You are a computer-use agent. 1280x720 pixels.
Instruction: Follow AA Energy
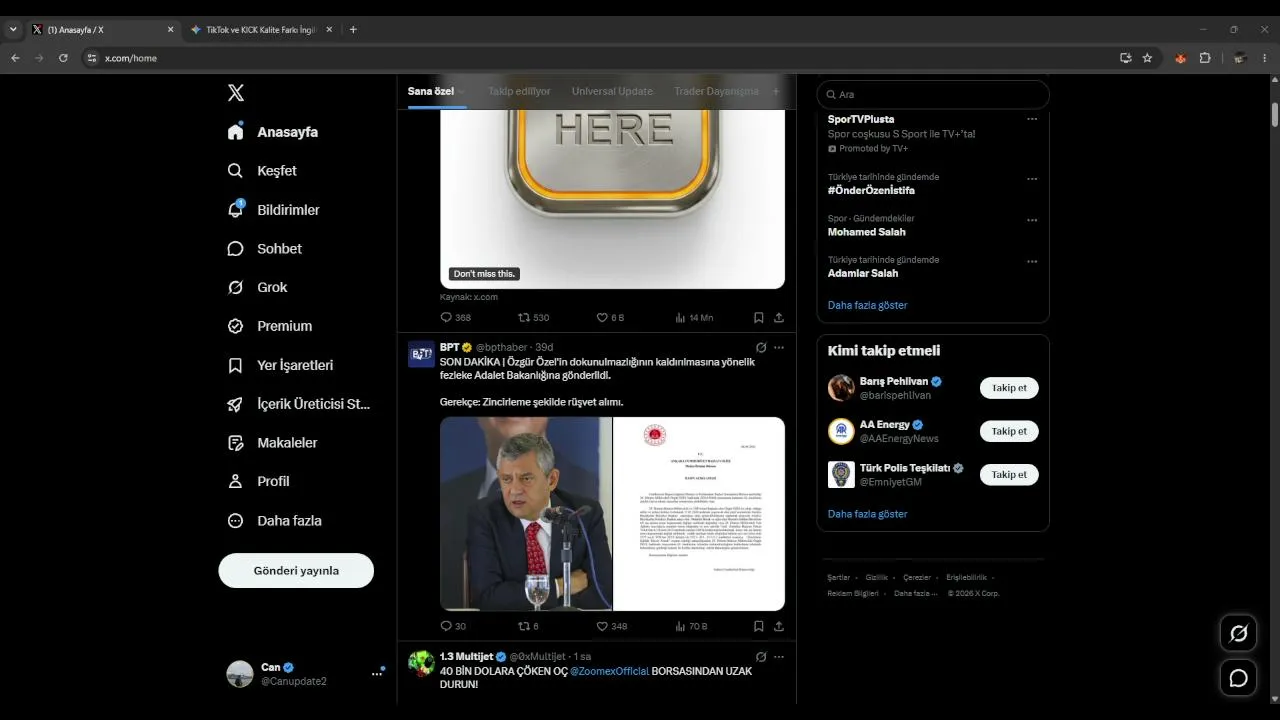point(1009,432)
